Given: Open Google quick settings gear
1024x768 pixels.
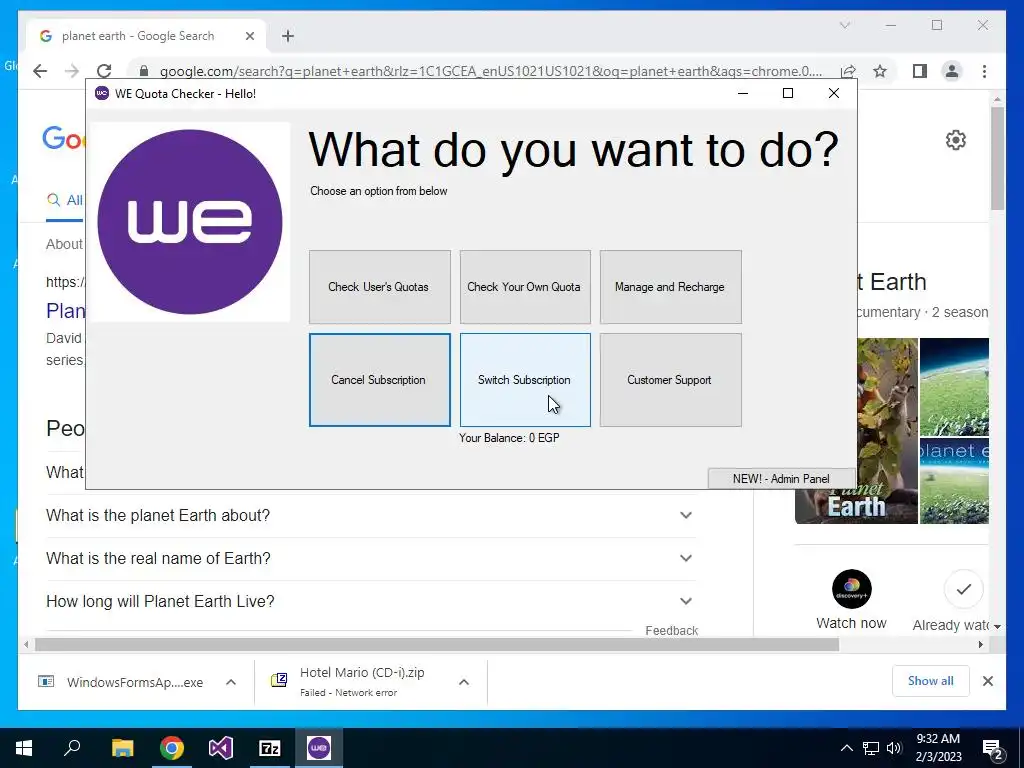Looking at the screenshot, I should (955, 140).
